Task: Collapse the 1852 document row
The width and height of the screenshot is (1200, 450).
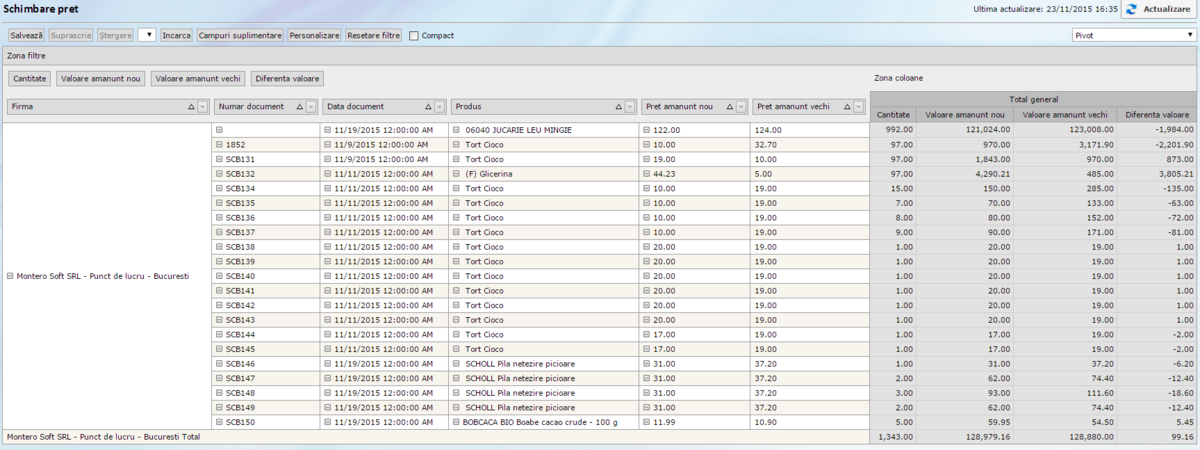Action: click(219, 145)
